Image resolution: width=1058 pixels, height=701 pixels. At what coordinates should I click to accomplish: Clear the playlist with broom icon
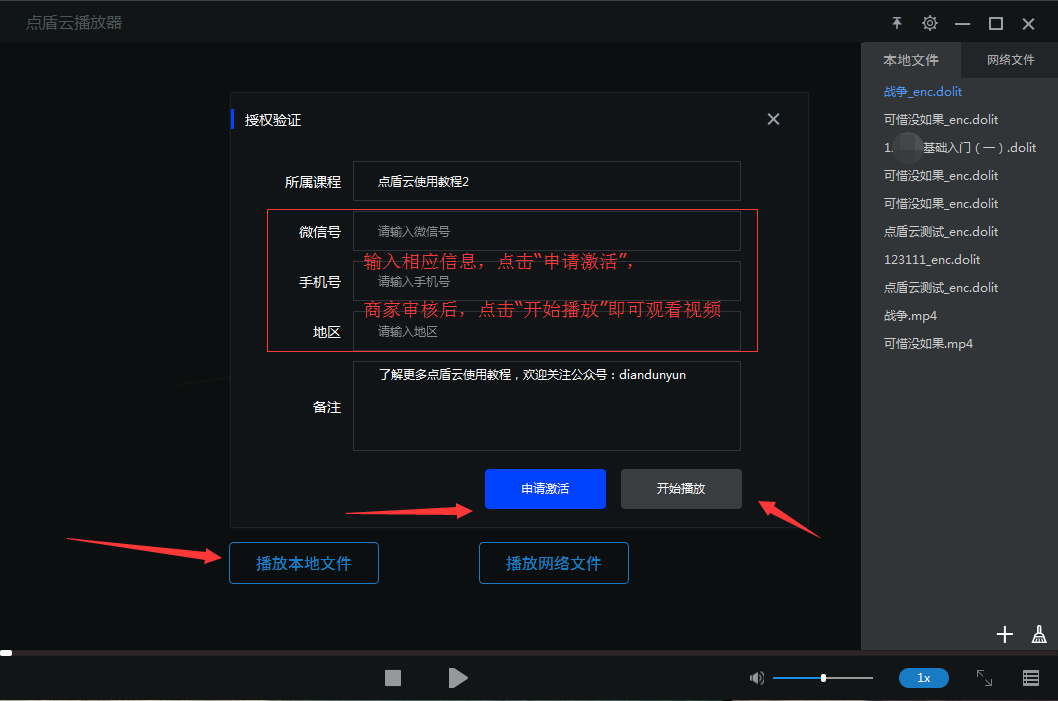(1039, 634)
